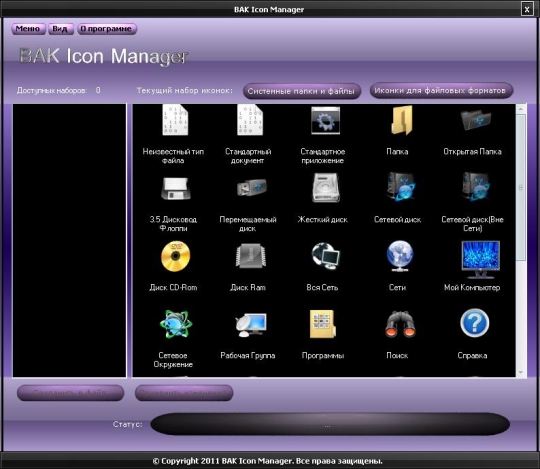Image resolution: width=540 pixels, height=469 pixels.
Task: Select the Открытая Папка icon
Action: pos(476,120)
